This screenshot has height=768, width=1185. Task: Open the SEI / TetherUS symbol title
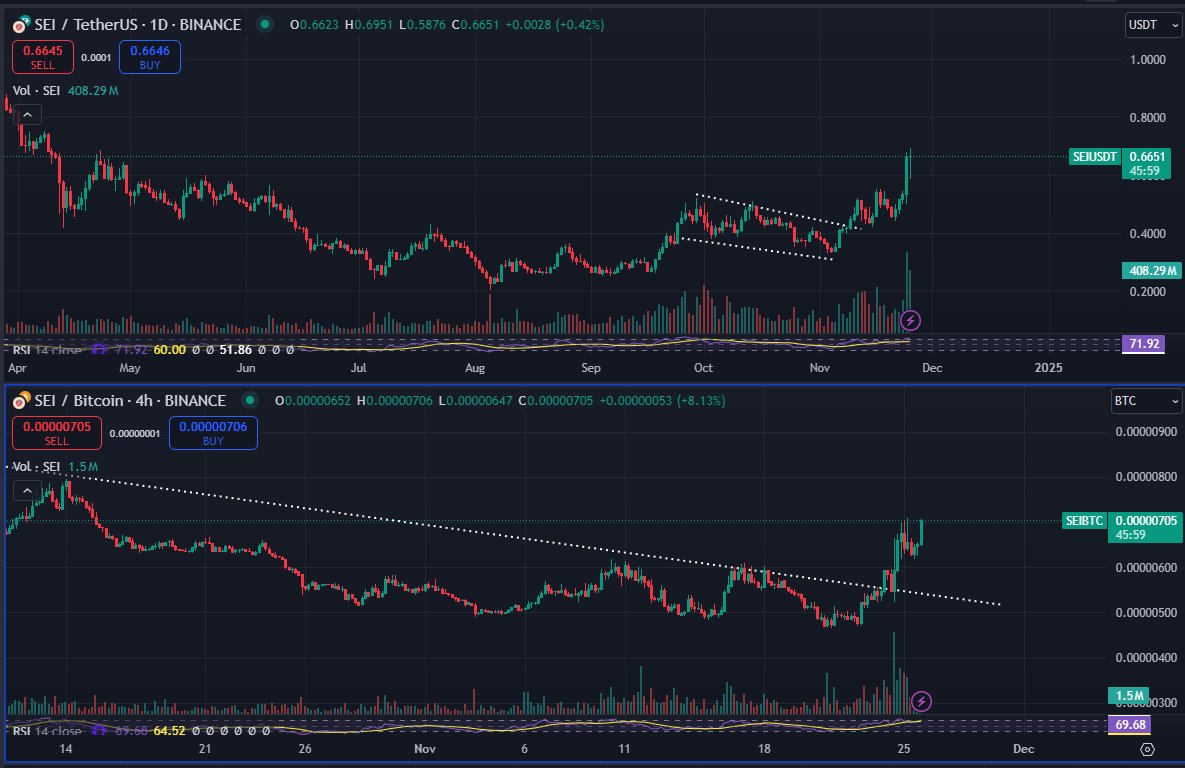138,24
